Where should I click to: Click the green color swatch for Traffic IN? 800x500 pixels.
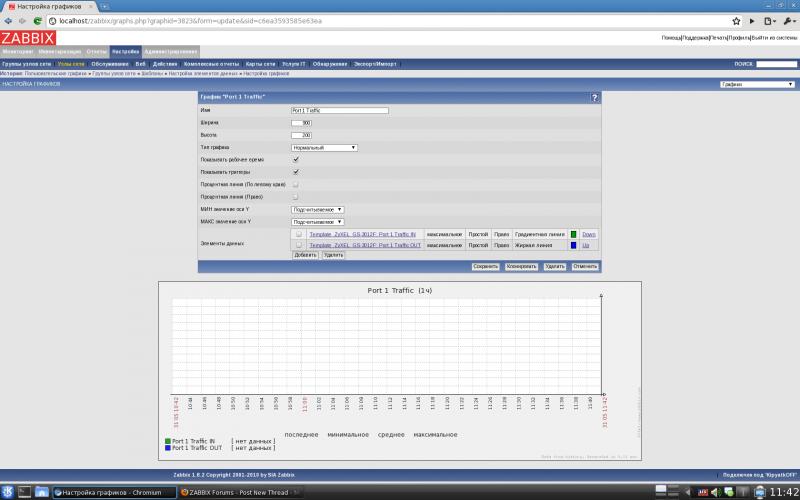[x=574, y=233]
